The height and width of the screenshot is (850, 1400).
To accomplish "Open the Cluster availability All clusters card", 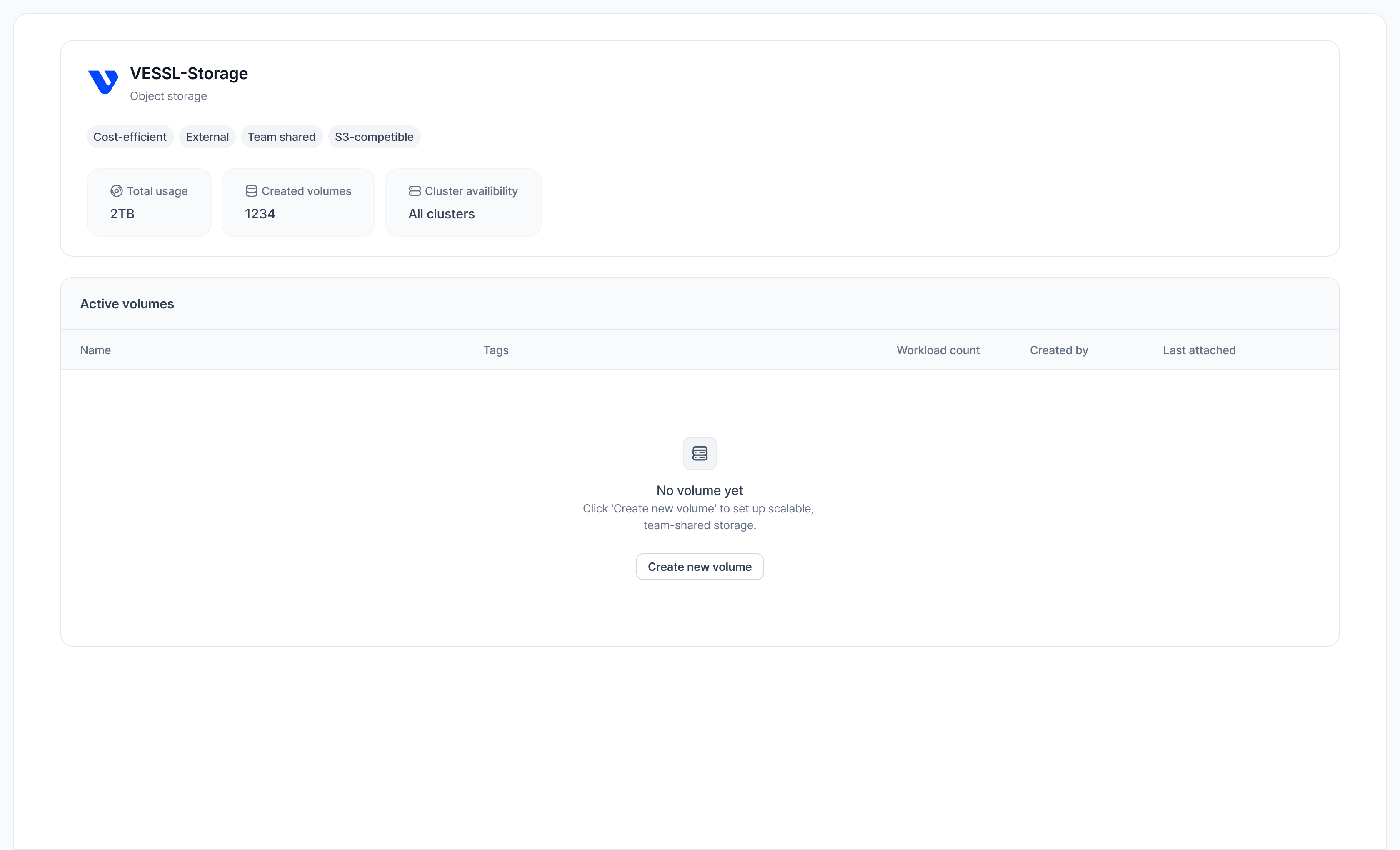I will click(463, 202).
